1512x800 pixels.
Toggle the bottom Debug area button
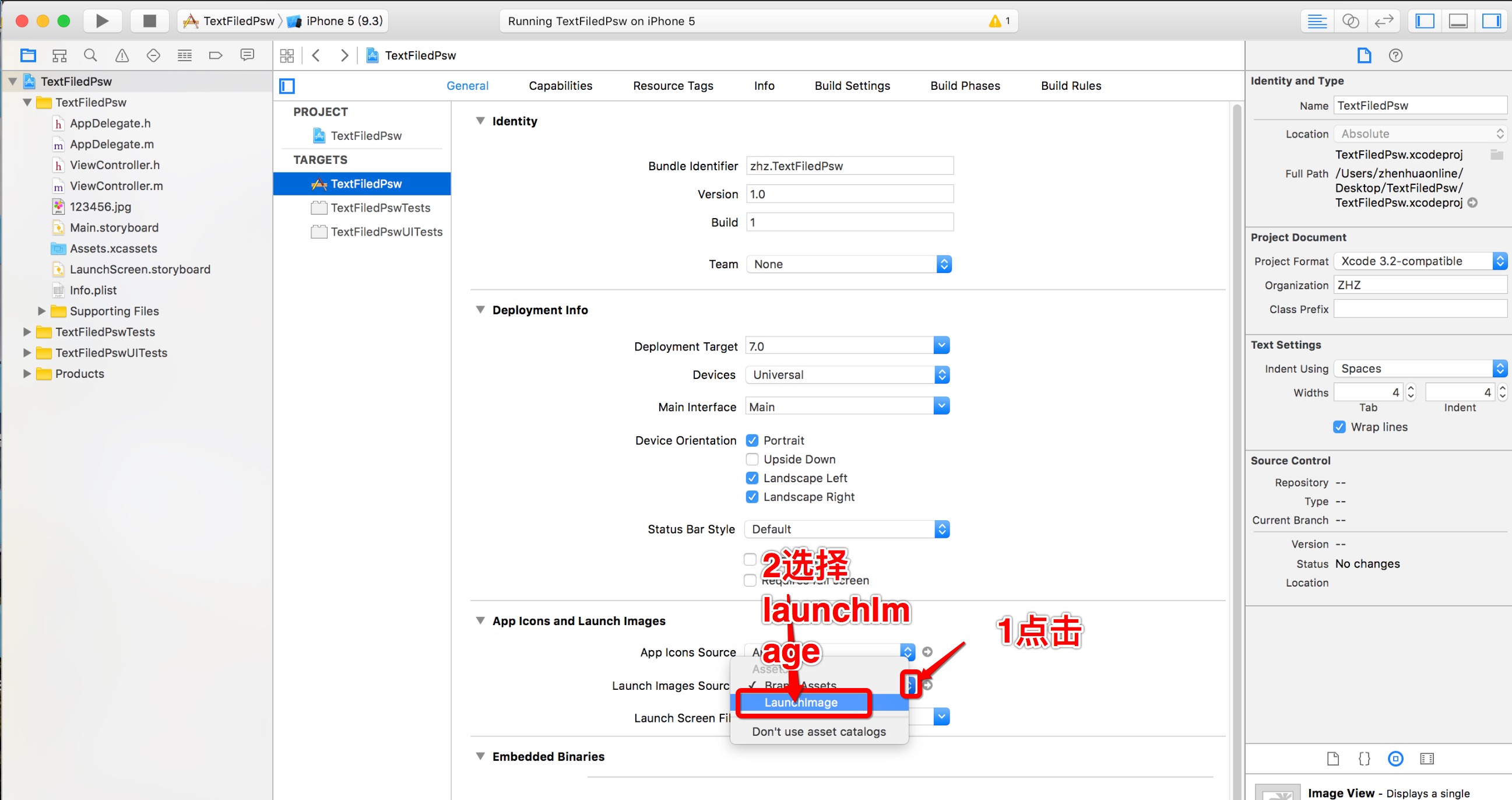click(1458, 21)
